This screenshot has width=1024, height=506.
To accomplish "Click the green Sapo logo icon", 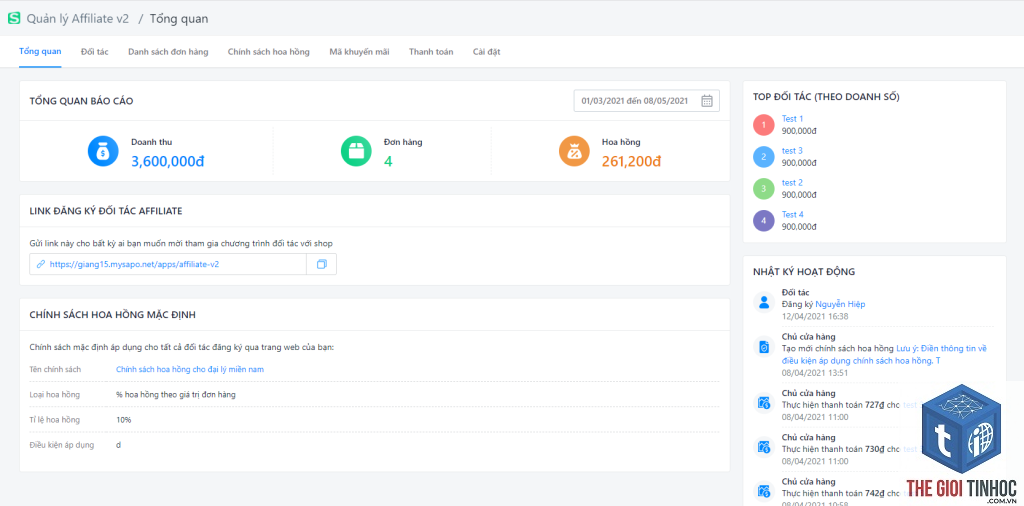I will click(14, 18).
